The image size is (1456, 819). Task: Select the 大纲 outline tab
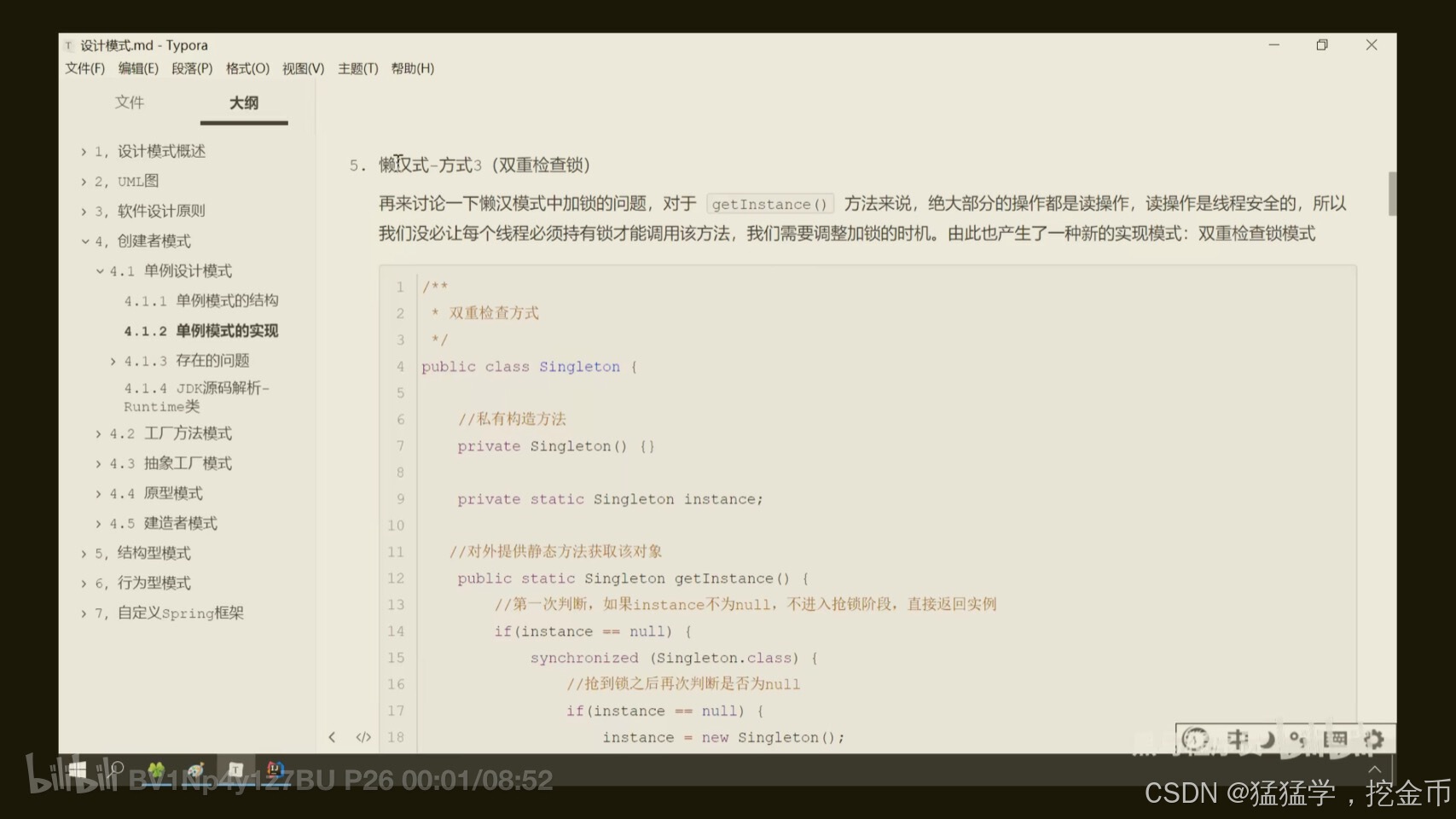(244, 103)
